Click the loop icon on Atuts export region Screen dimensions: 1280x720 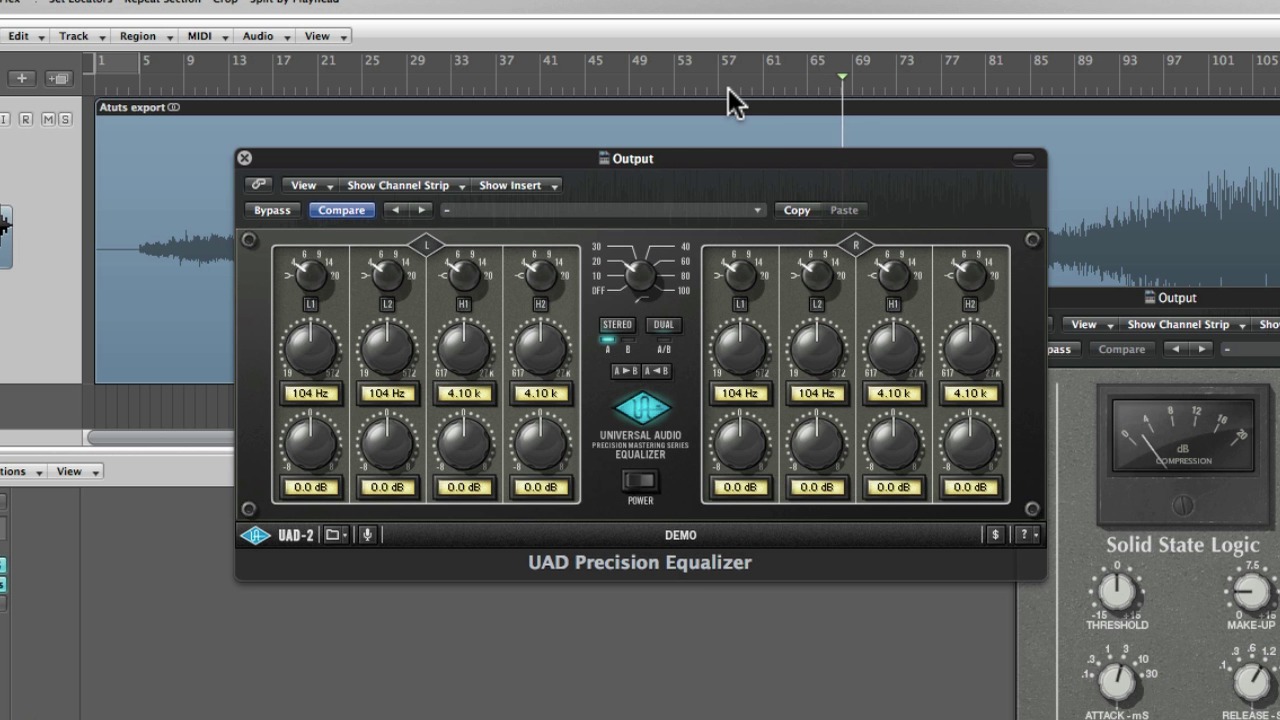coord(174,107)
